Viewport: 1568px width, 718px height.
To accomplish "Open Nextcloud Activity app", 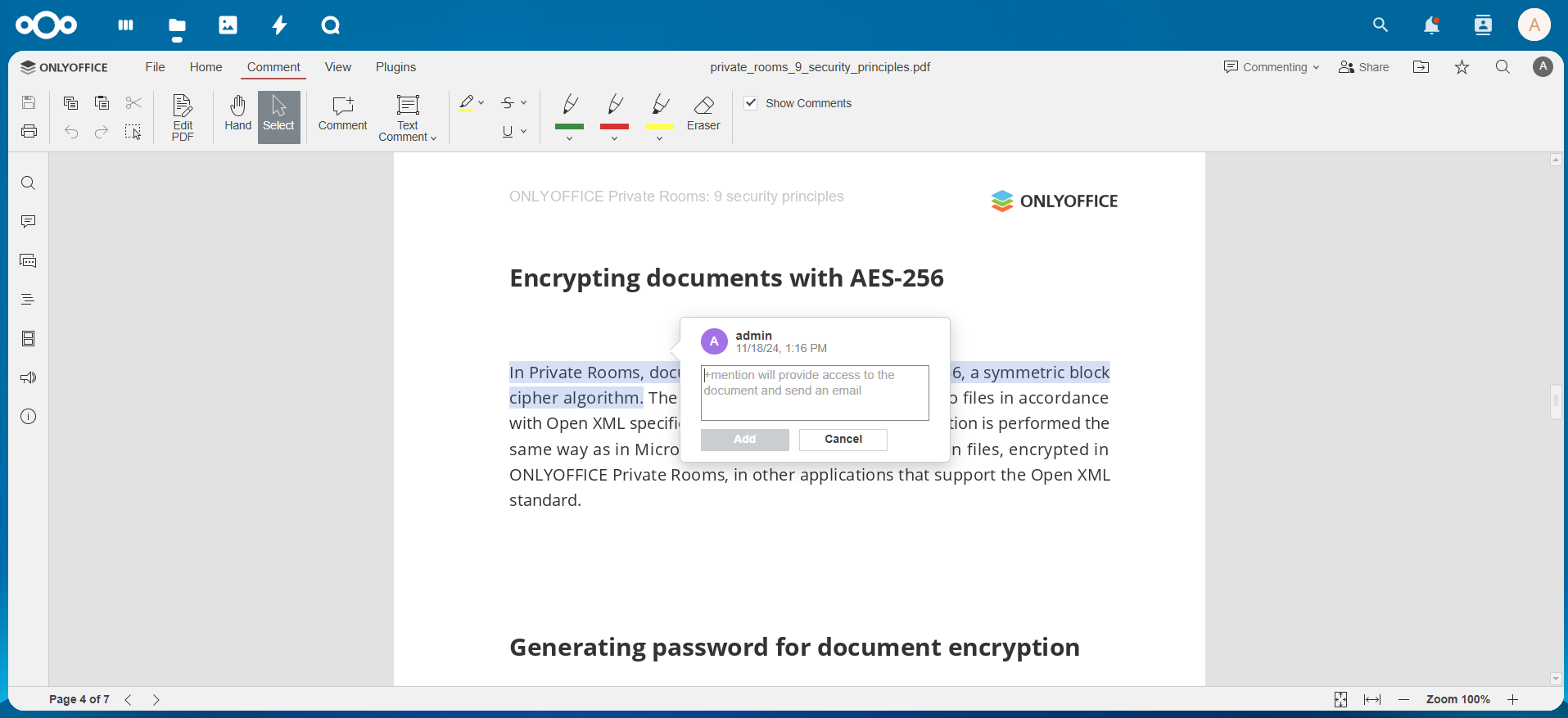I will coord(279,25).
